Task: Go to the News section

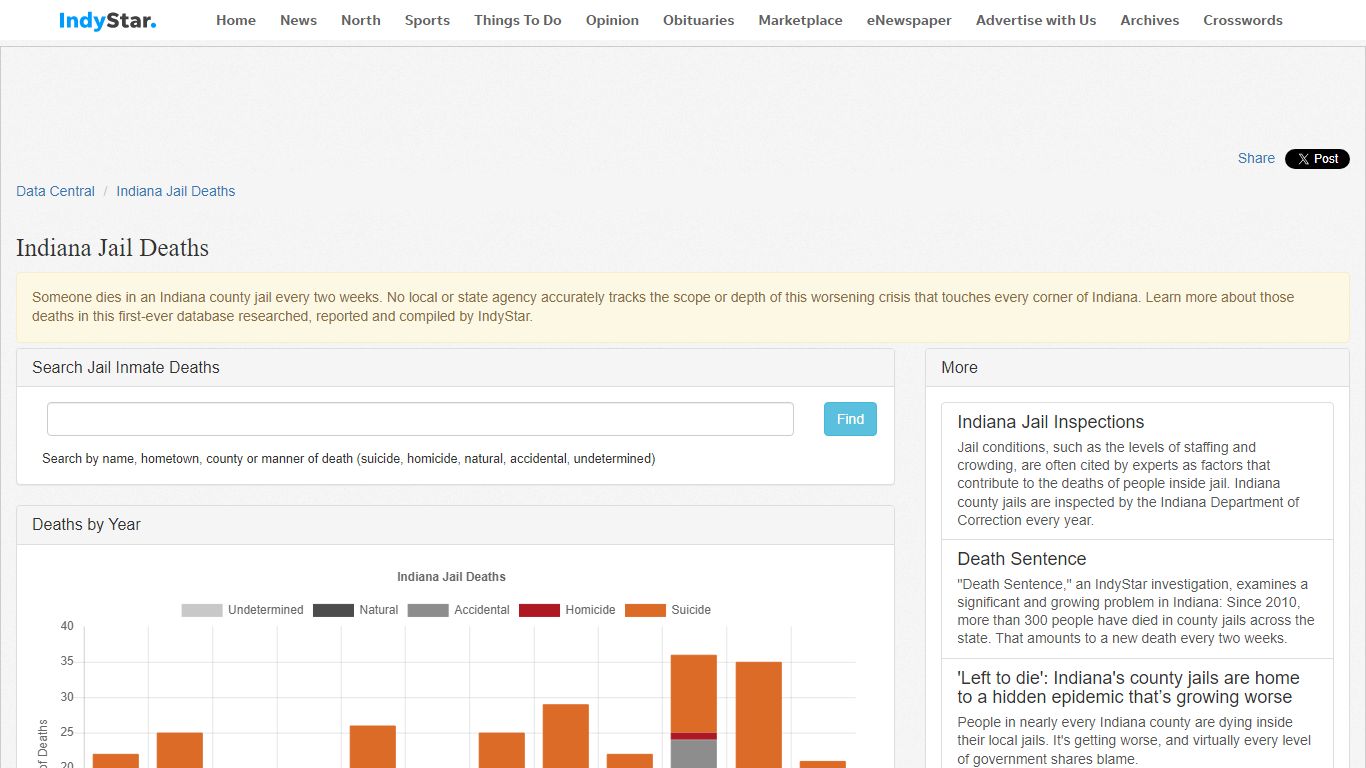Action: 298,20
